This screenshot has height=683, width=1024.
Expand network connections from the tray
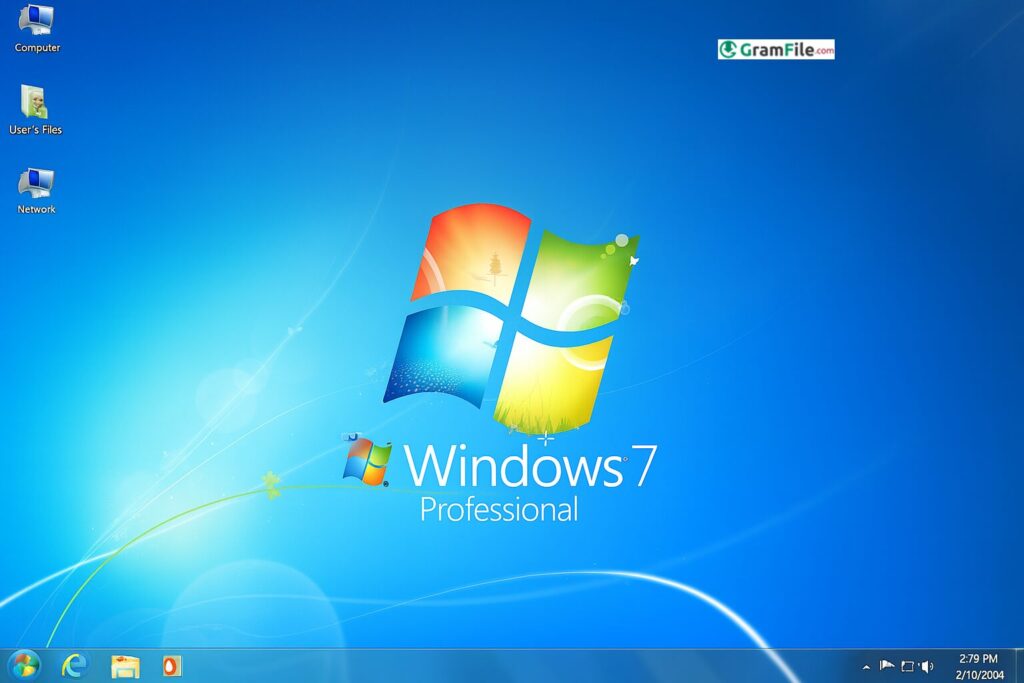(x=906, y=665)
